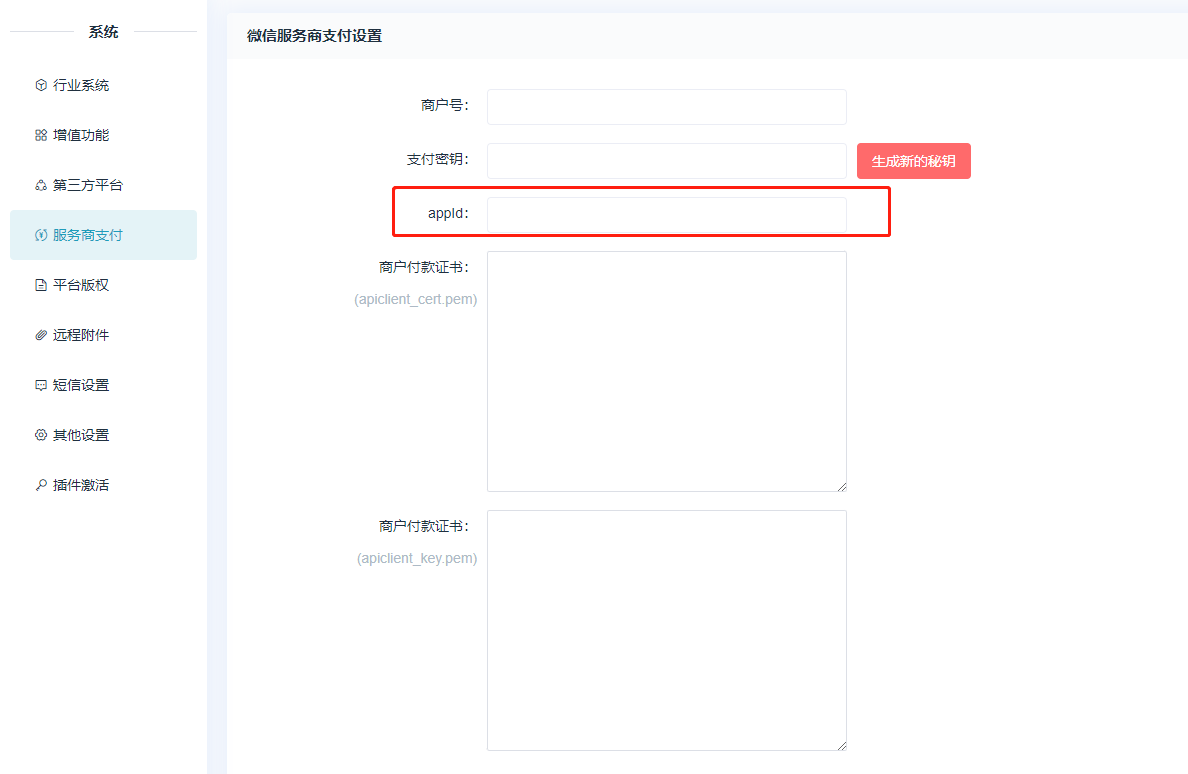Click the apiclient_cert.pem textarea resize handle
Image resolution: width=1188 pixels, height=774 pixels.
842,487
